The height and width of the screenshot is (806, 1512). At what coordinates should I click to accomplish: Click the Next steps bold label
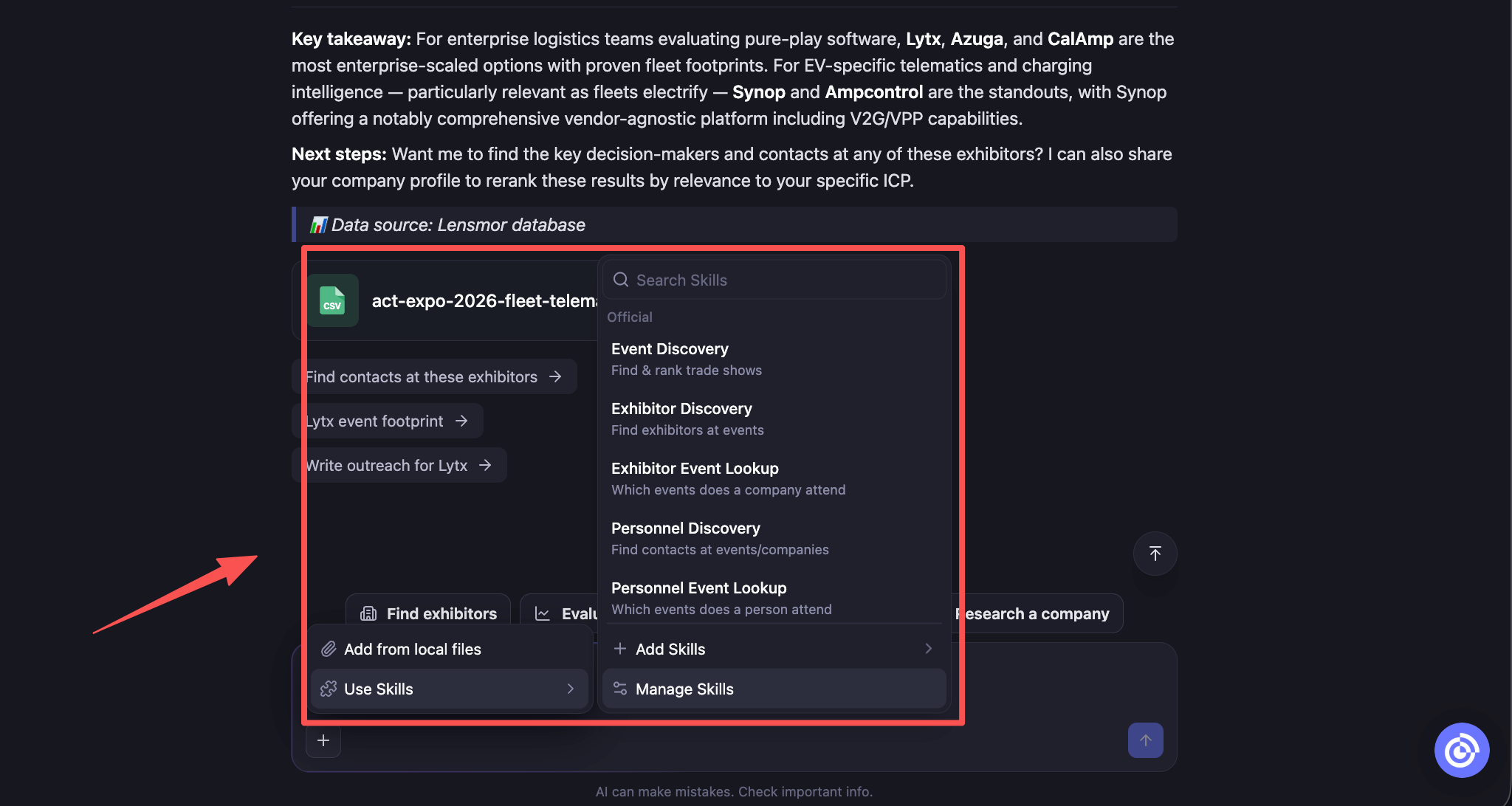tap(339, 154)
